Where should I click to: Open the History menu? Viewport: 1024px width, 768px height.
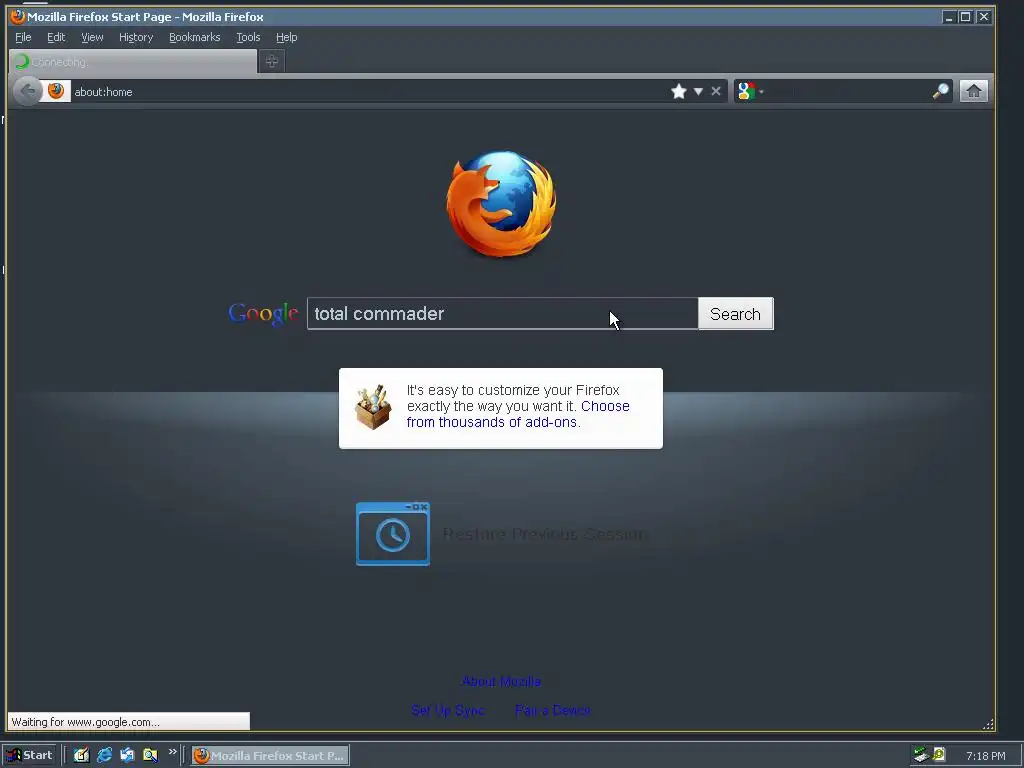(x=136, y=37)
